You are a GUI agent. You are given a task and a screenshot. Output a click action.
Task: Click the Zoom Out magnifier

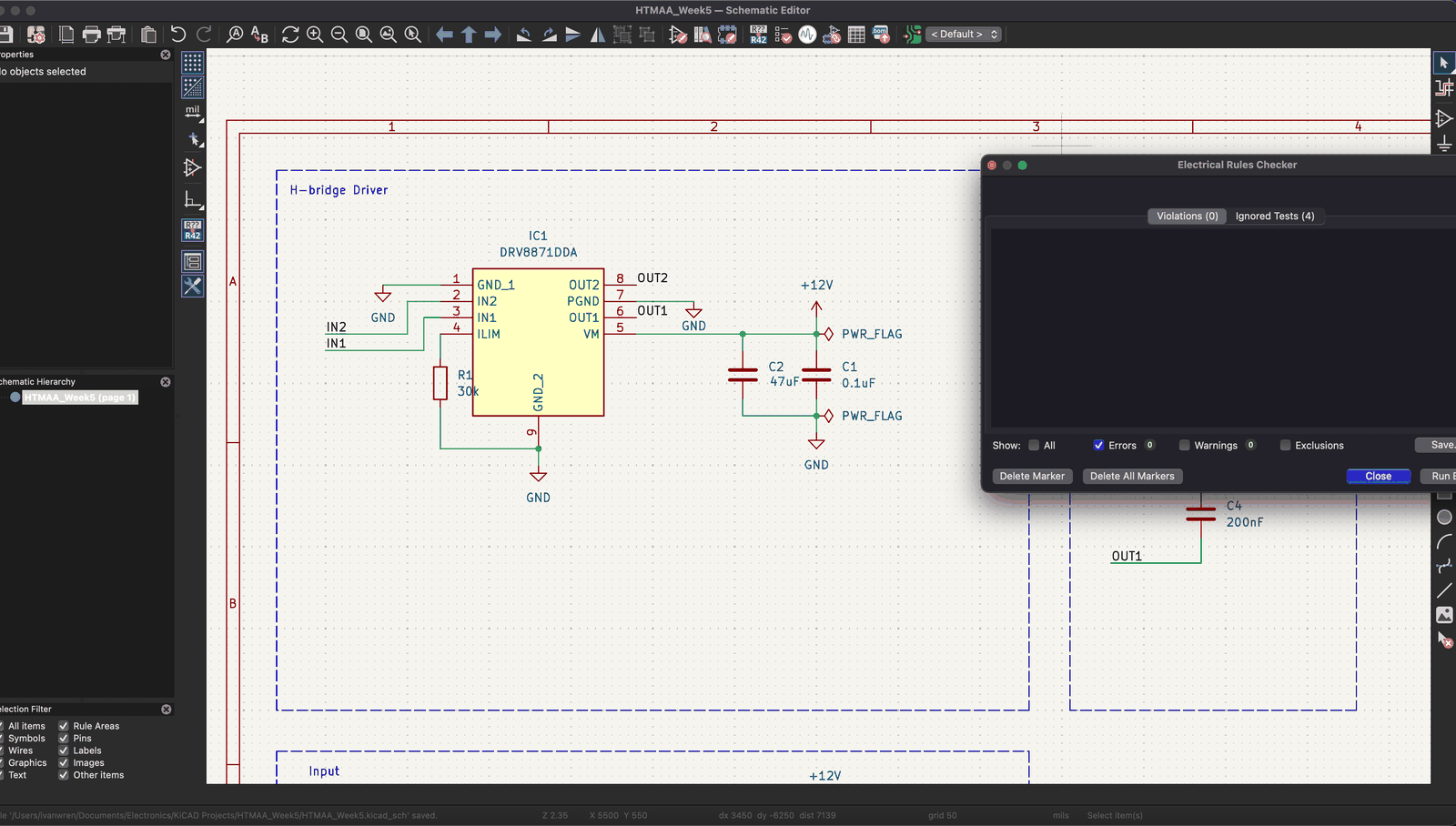339,35
